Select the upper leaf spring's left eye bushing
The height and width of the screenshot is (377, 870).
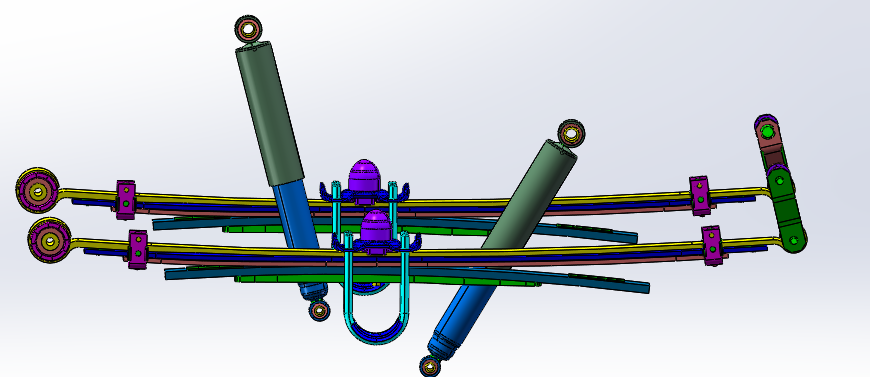coord(37,190)
